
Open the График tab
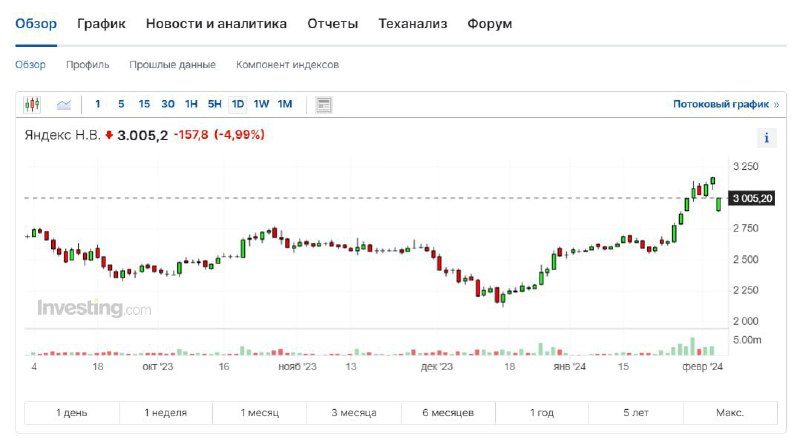[x=101, y=24]
